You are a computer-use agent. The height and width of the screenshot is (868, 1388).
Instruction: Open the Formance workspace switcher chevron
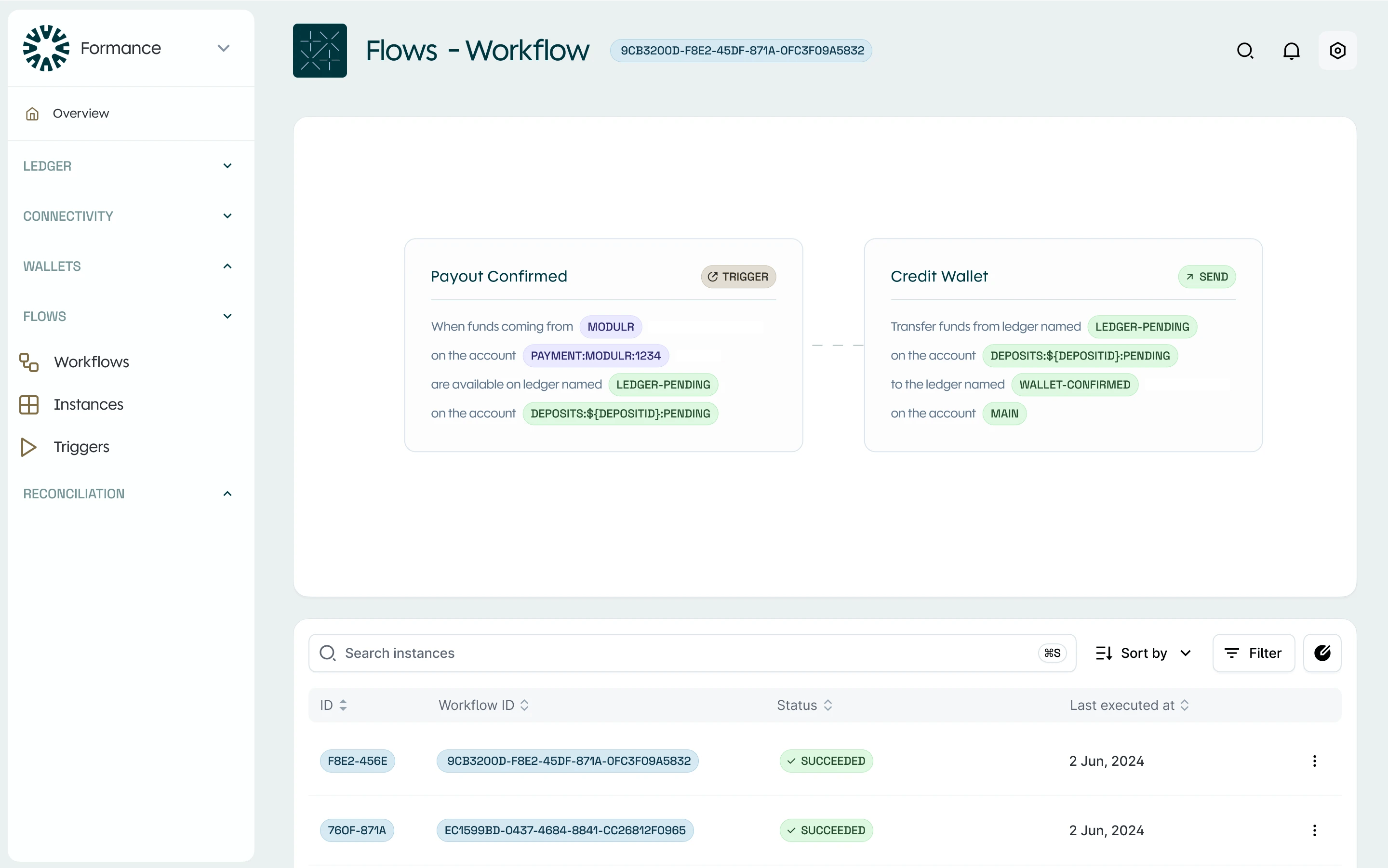coord(223,48)
